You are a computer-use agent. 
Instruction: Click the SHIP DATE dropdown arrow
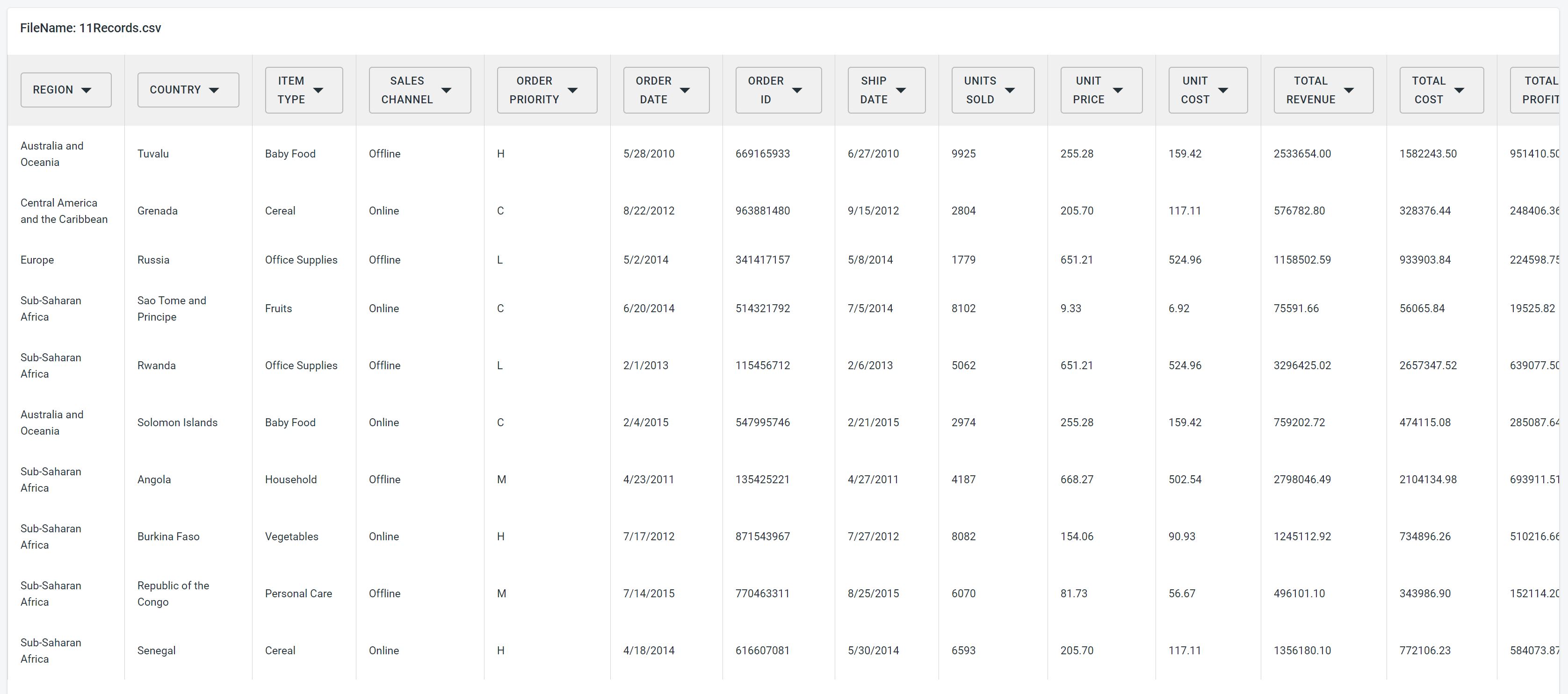(901, 91)
